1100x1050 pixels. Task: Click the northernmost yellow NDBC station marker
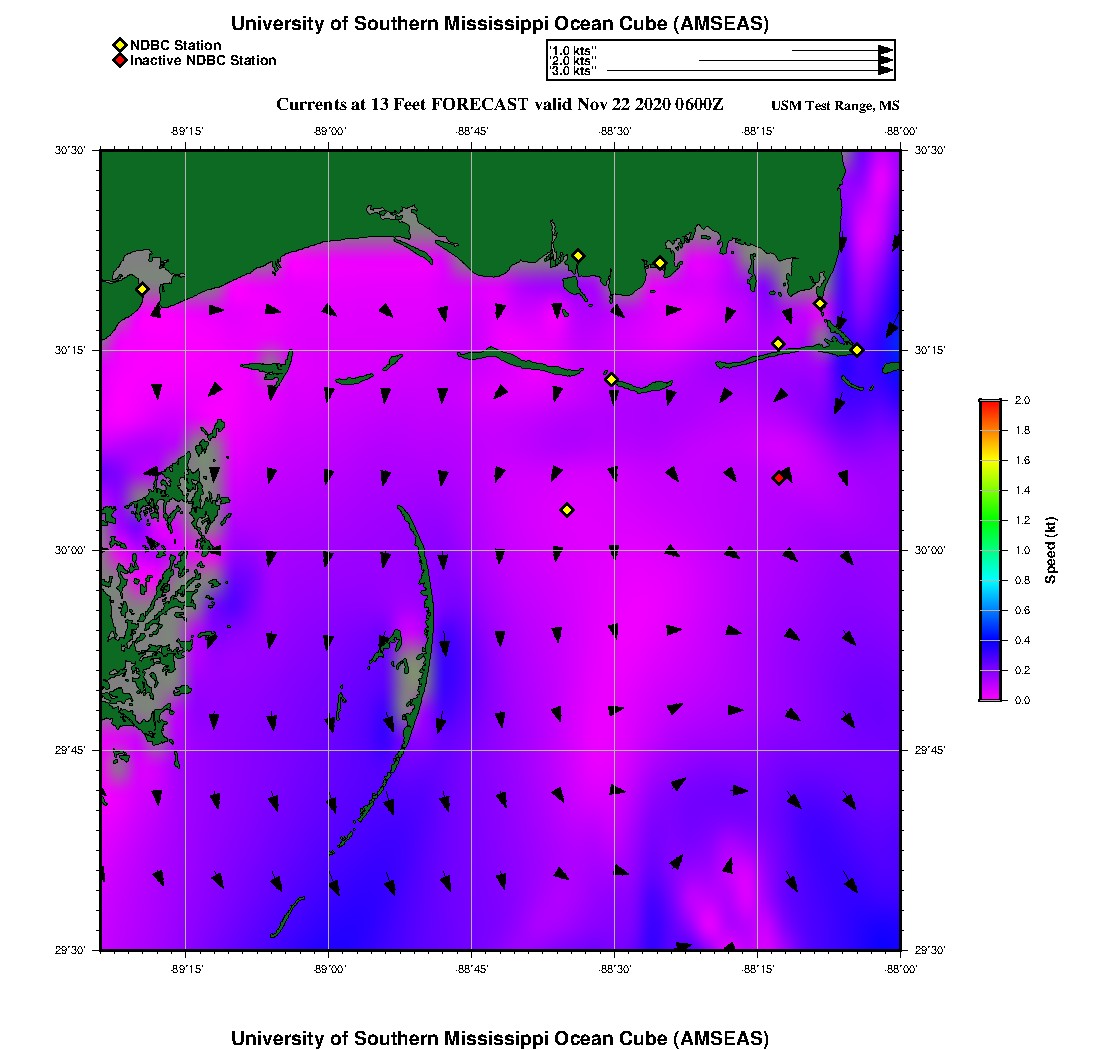pos(578,256)
